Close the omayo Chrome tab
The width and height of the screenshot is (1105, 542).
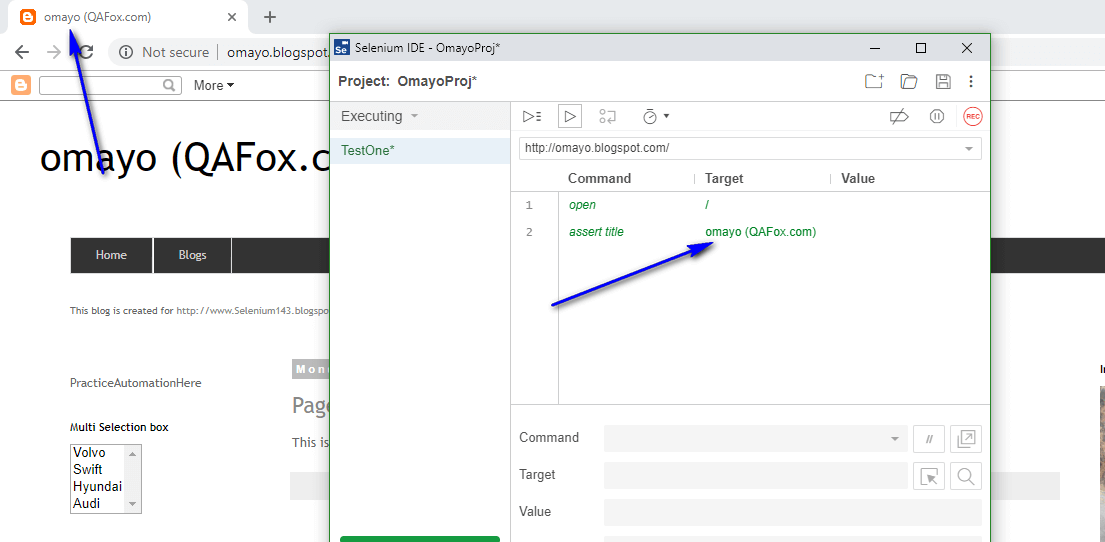tap(232, 17)
